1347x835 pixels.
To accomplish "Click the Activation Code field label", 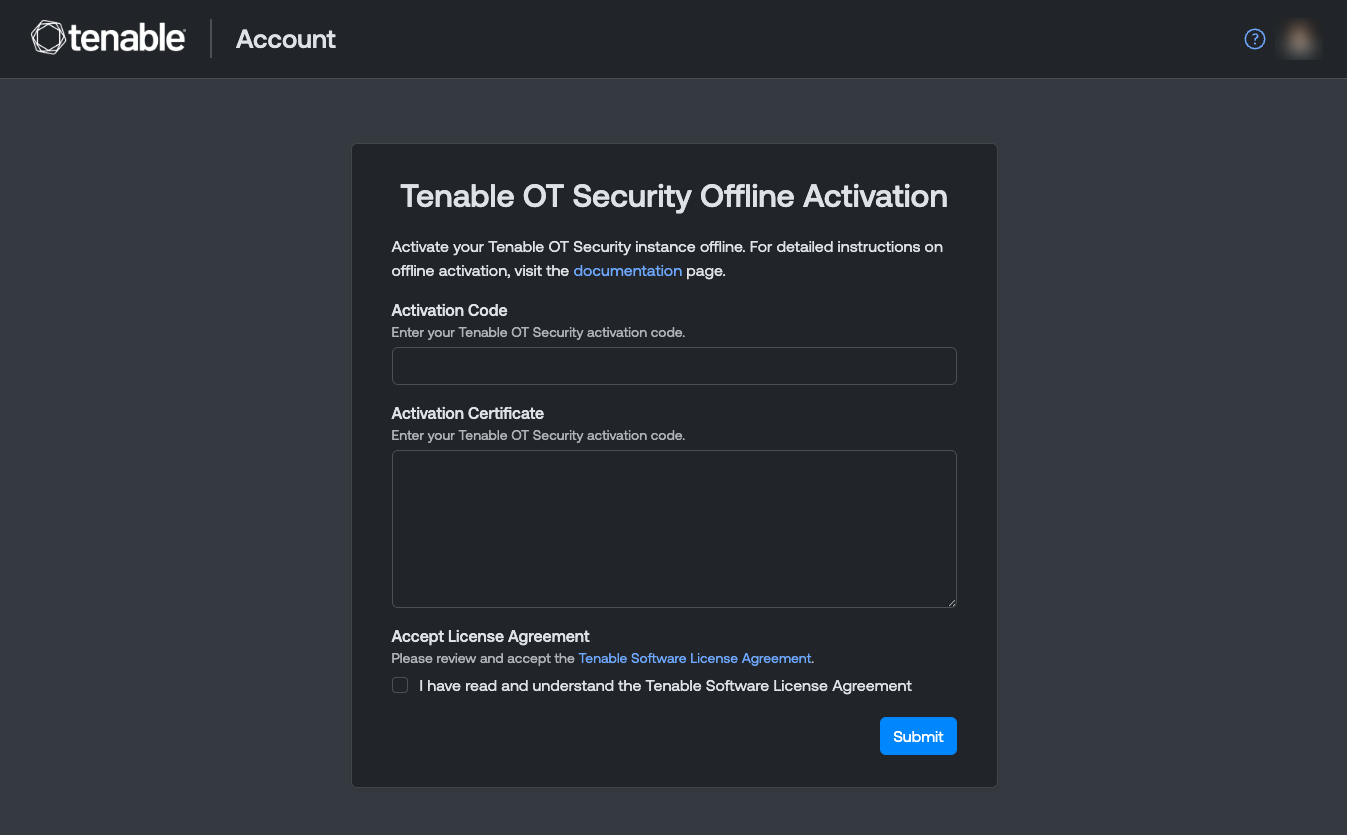I will tap(449, 310).
